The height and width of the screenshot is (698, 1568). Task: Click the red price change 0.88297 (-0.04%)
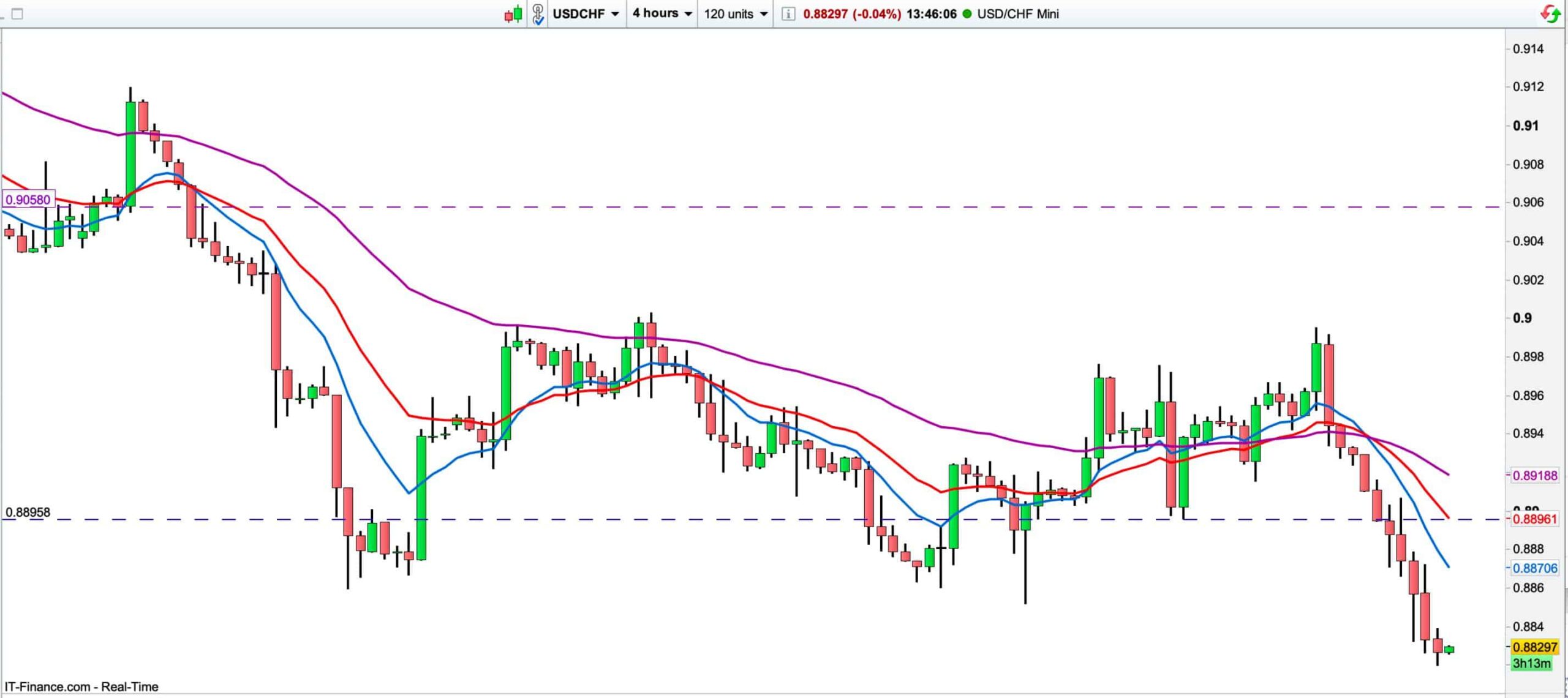coord(851,13)
